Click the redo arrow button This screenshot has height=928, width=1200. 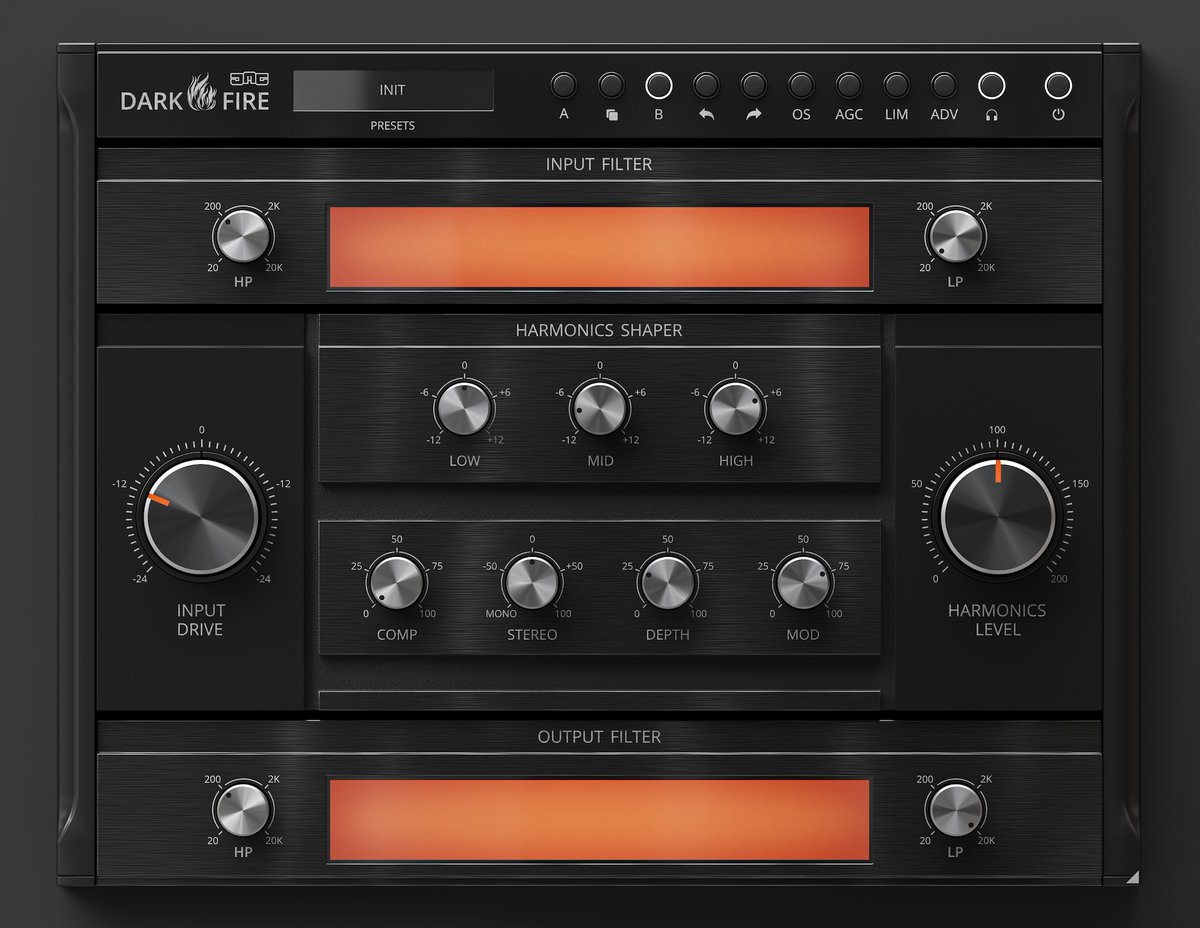pos(753,84)
